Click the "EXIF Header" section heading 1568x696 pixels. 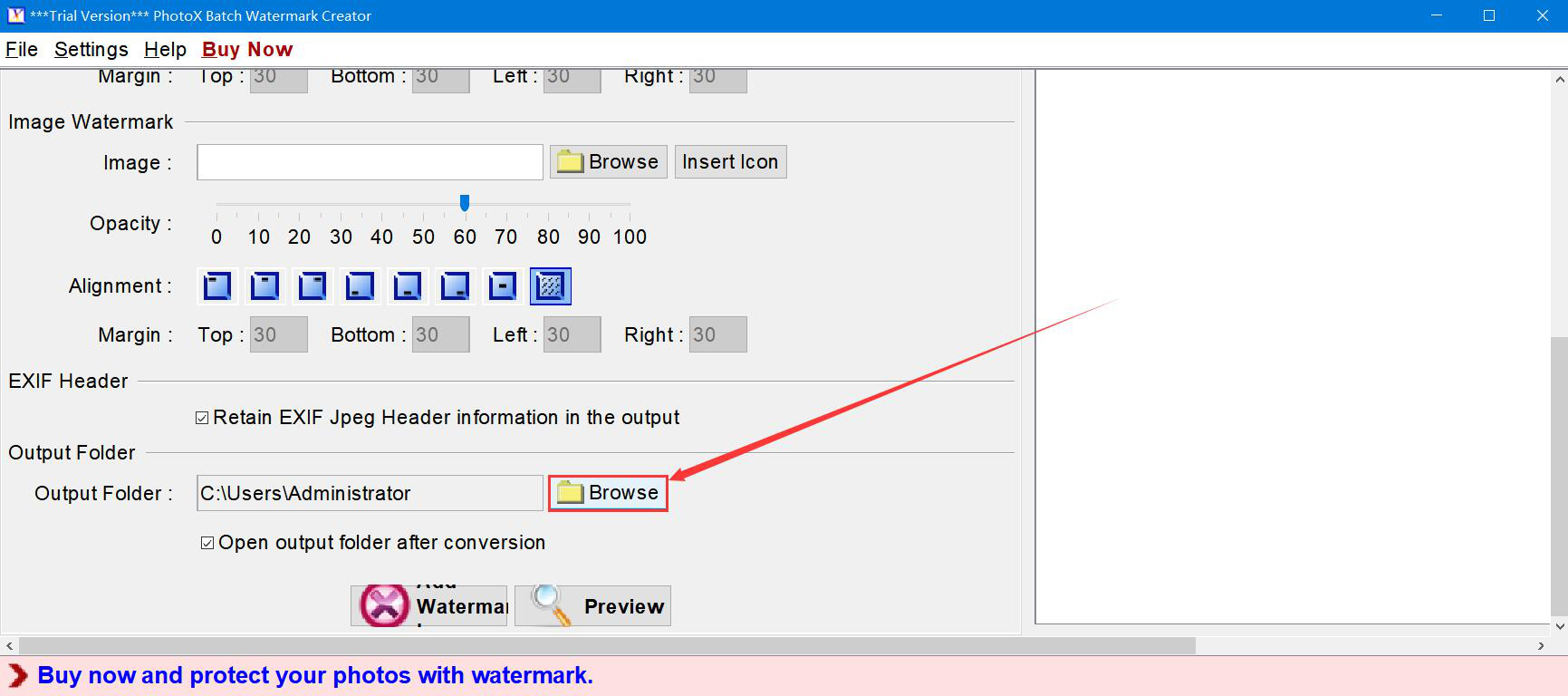[x=68, y=382]
